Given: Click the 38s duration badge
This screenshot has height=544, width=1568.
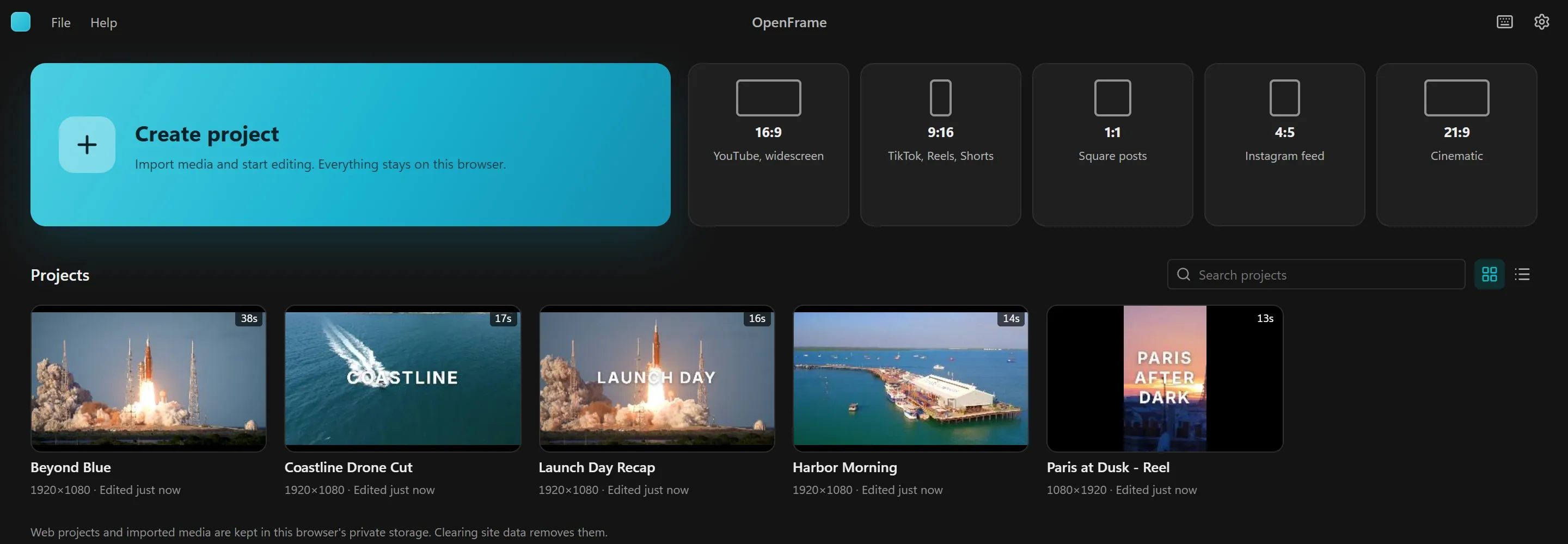Looking at the screenshot, I should (x=249, y=318).
